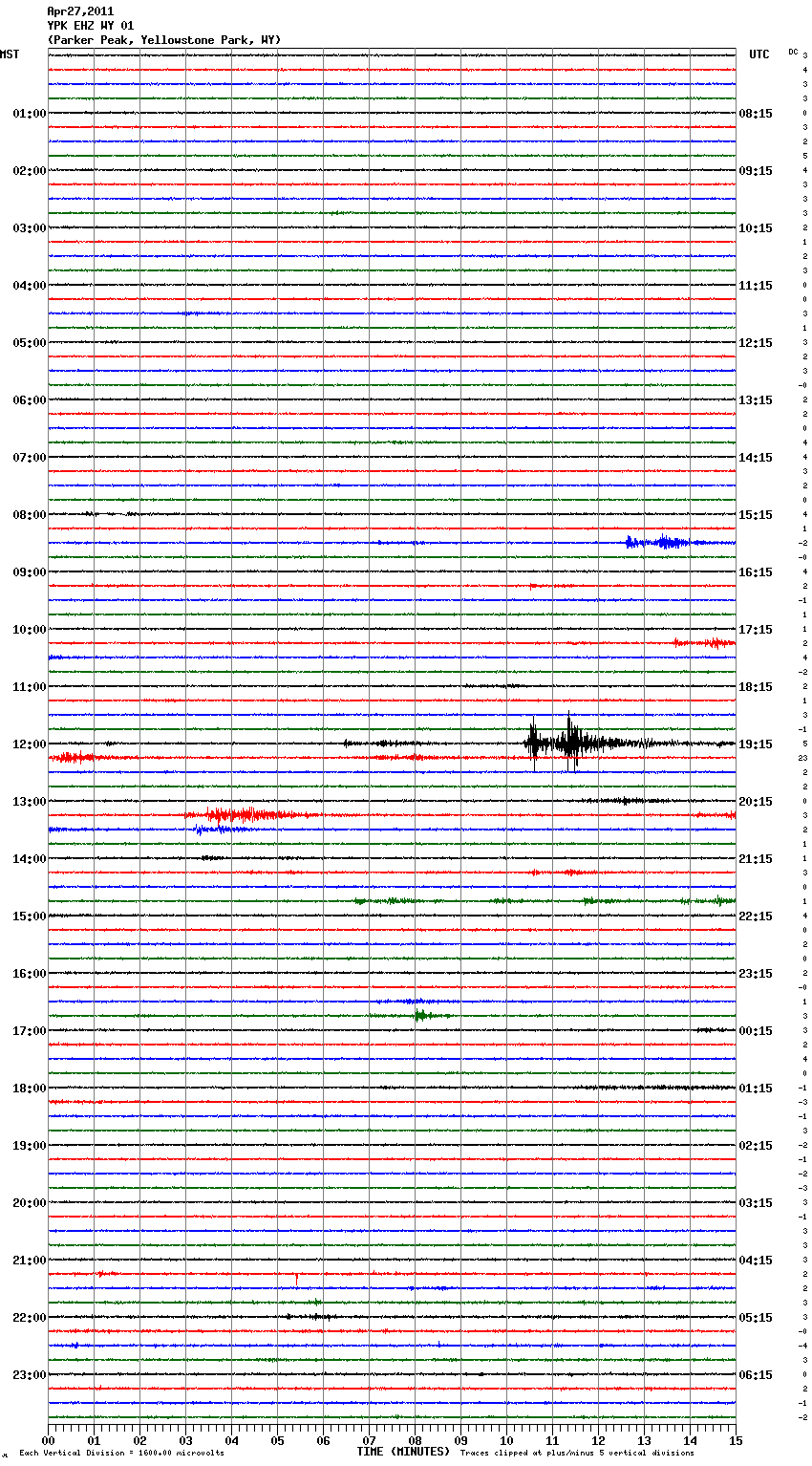Click the 06:15 UTC time label

coord(756,1375)
